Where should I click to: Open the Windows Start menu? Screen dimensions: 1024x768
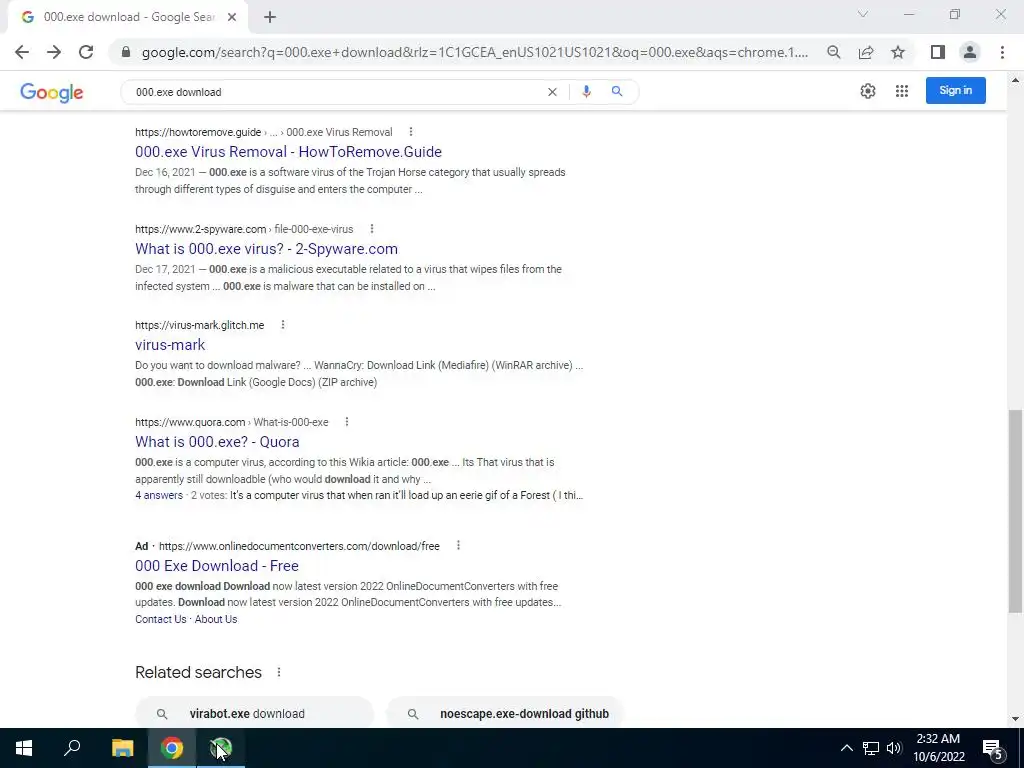click(x=24, y=748)
